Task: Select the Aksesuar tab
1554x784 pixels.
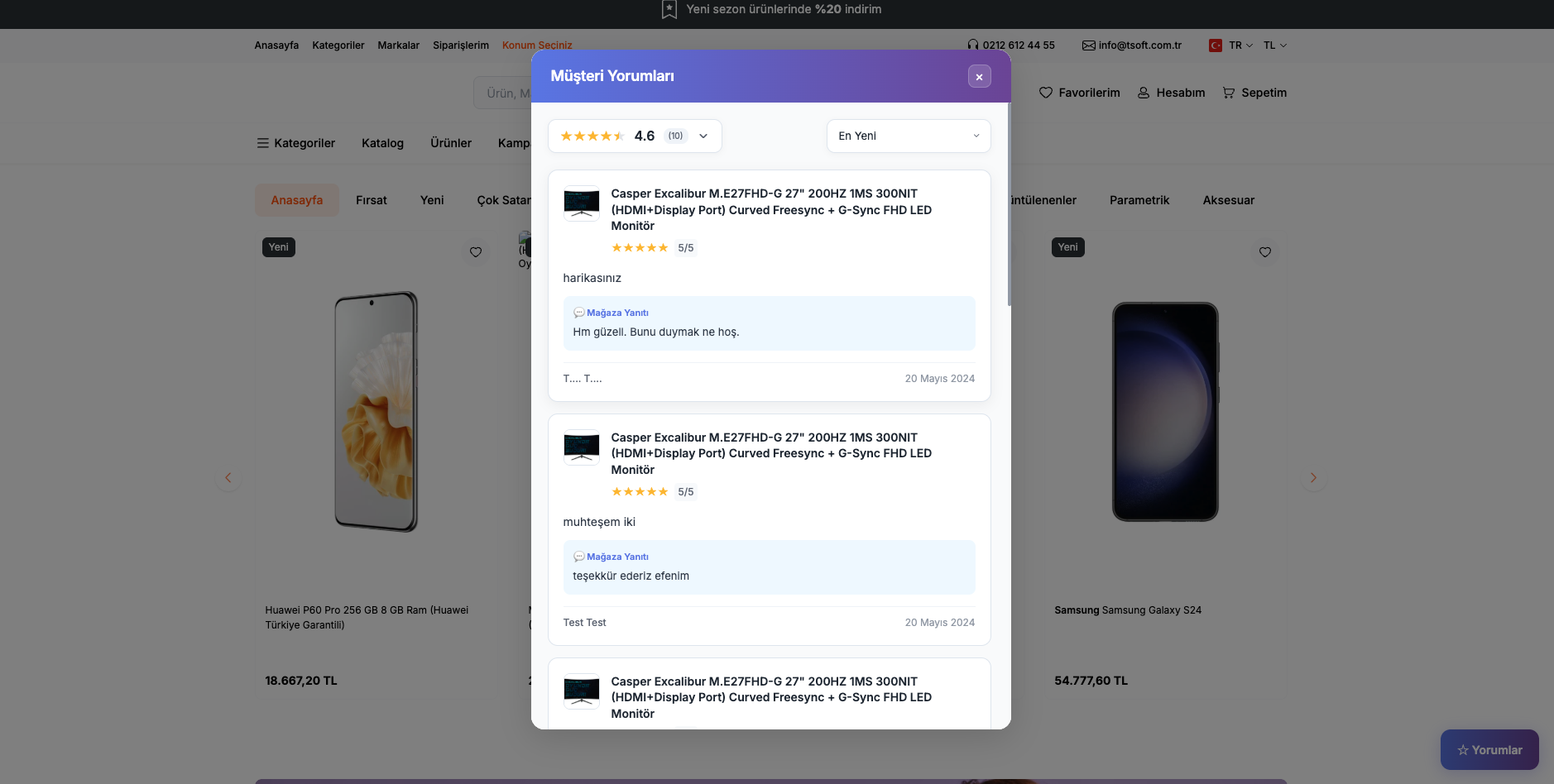Action: click(x=1229, y=200)
